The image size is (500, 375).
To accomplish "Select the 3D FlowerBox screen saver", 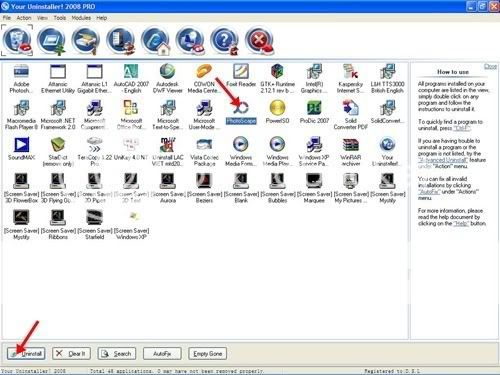I will coord(21,181).
